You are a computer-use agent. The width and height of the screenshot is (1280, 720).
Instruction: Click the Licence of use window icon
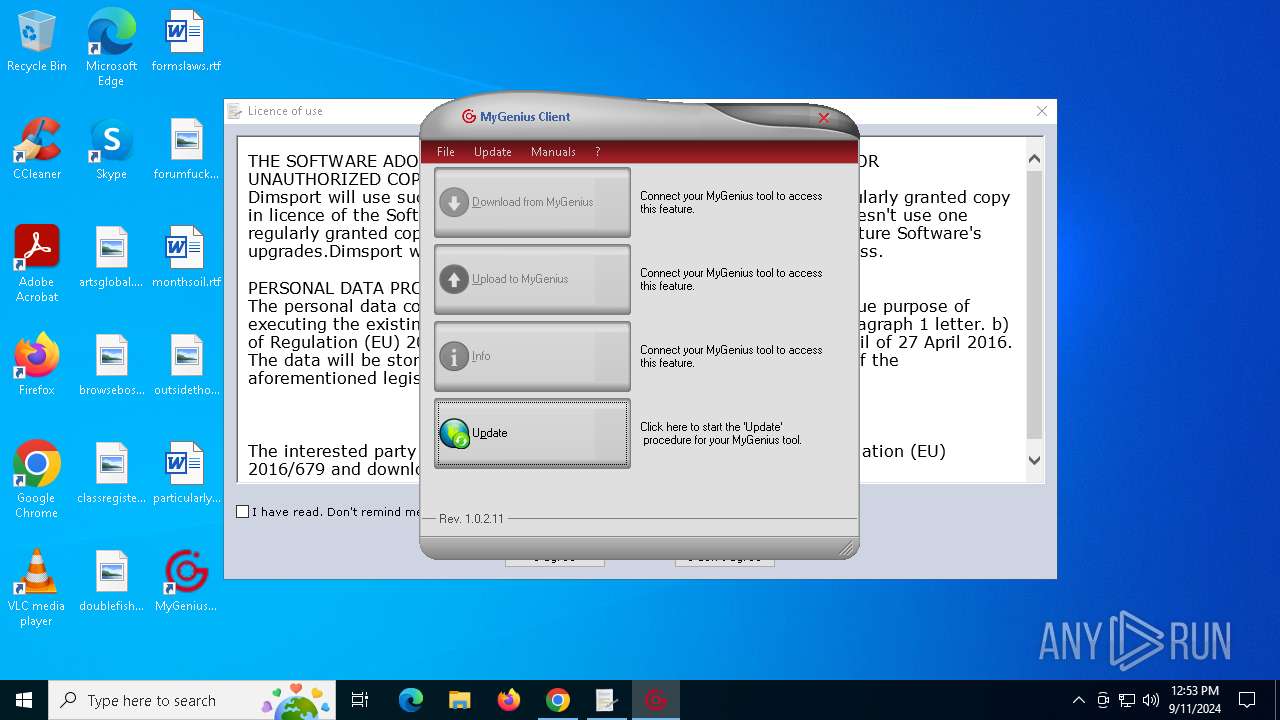coord(234,111)
